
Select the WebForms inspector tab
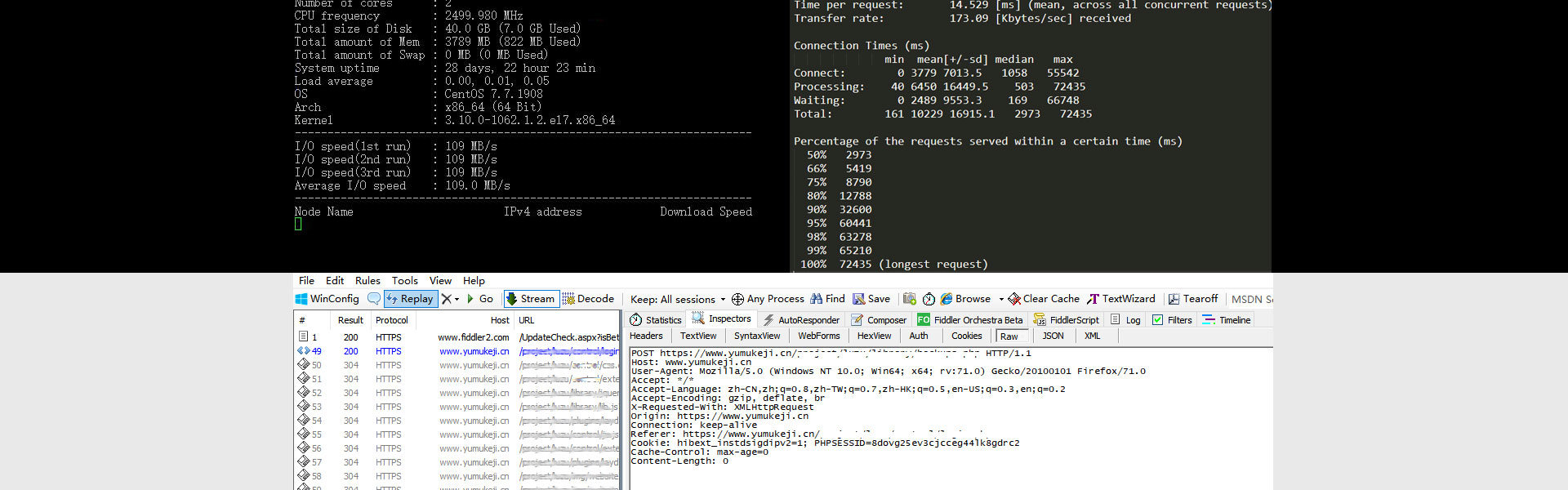click(819, 336)
